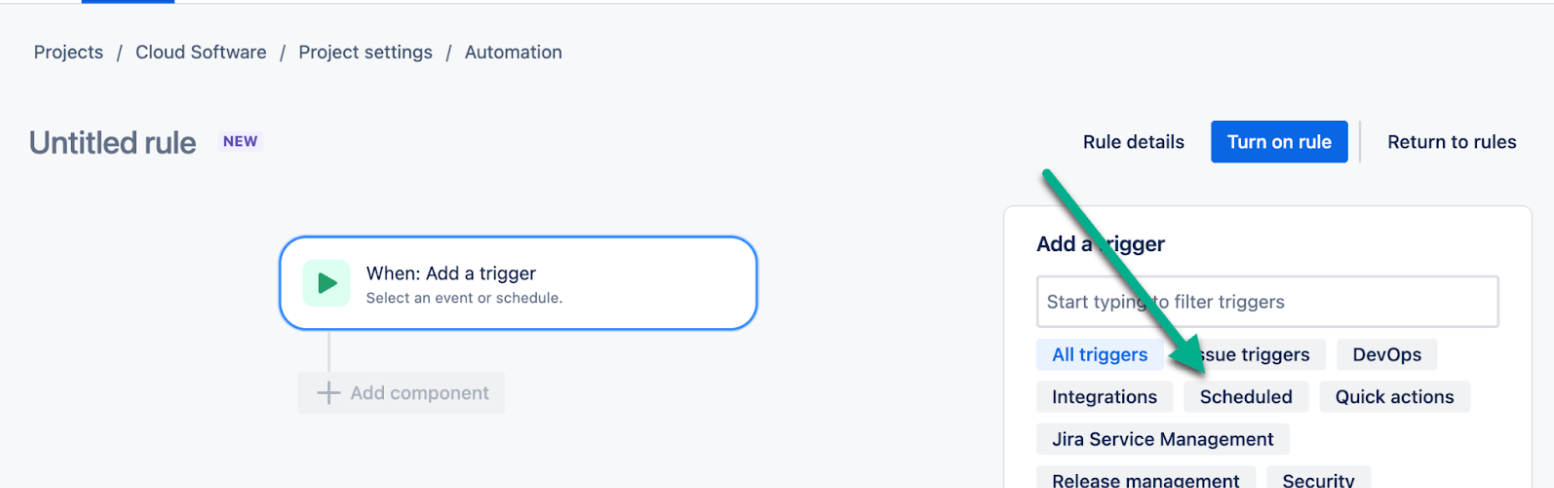This screenshot has width=1554, height=488.
Task: Click the NEW badge next to the rule title
Action: [x=240, y=141]
